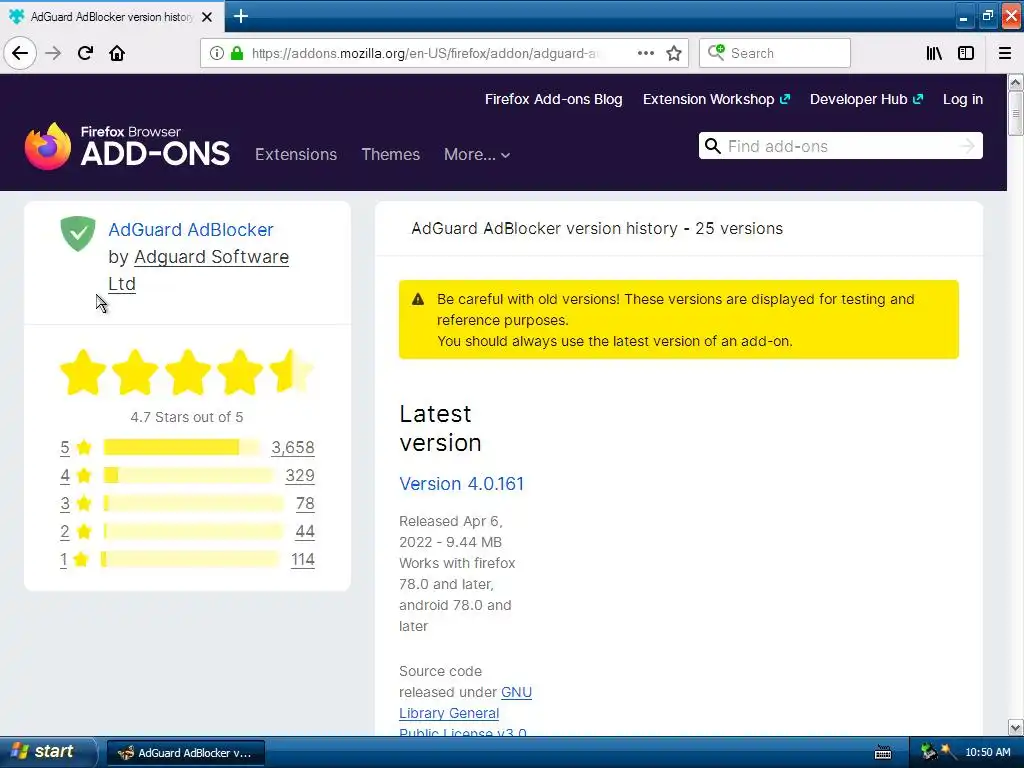Click the 4-star rating bar
The height and width of the screenshot is (768, 1024).
click(189, 475)
